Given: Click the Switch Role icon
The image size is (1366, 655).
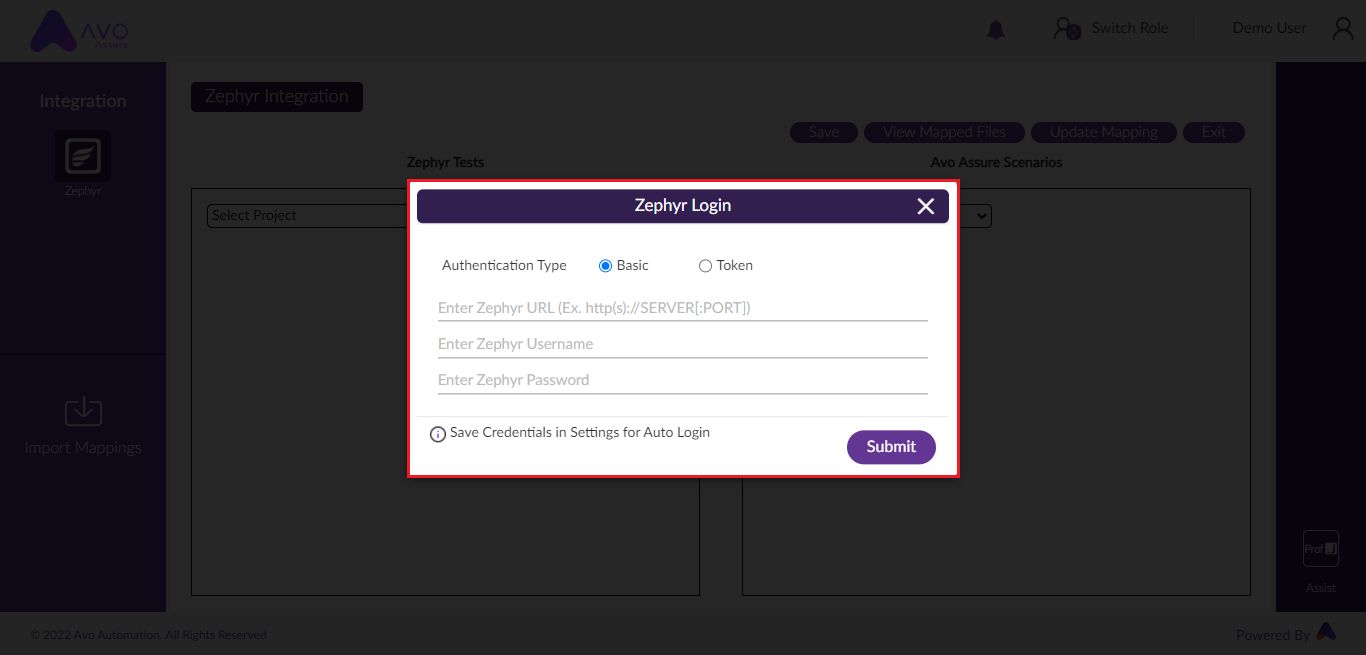Looking at the screenshot, I should point(1067,29).
